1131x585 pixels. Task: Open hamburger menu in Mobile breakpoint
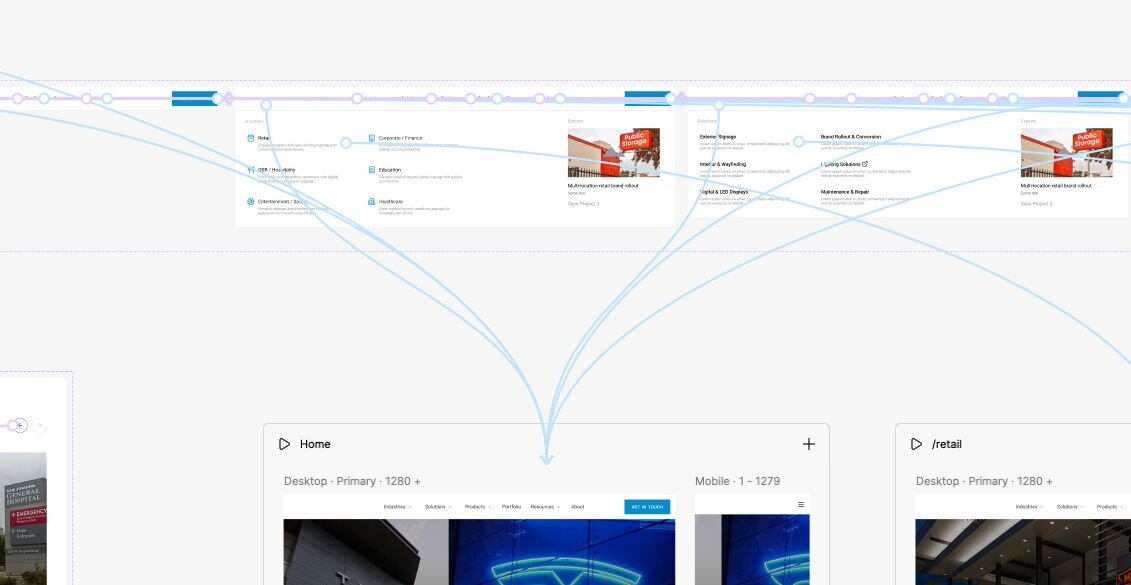coord(800,505)
